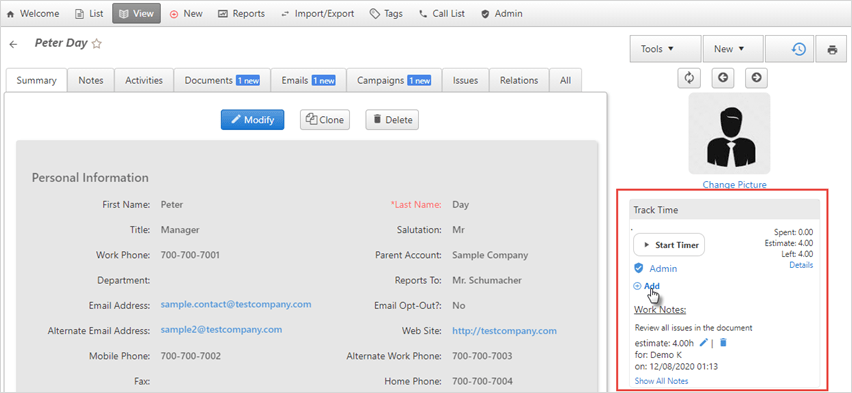Image resolution: width=852 pixels, height=393 pixels.
Task: Click the back arrow beside Peter Day
Action: click(x=14, y=45)
